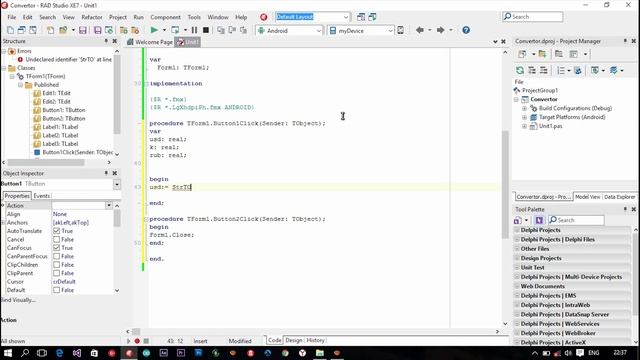Toggle ClipParent checkbox

point(56,273)
